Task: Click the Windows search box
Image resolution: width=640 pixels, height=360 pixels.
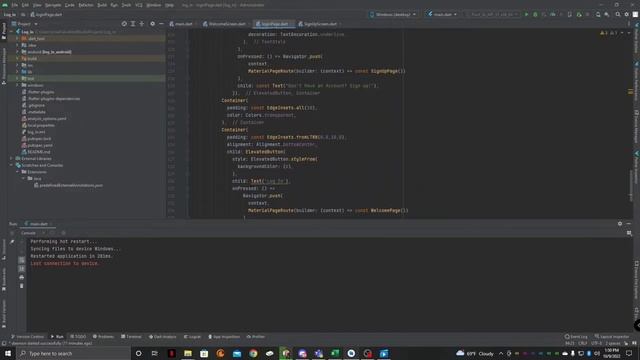Action: pos(73,353)
